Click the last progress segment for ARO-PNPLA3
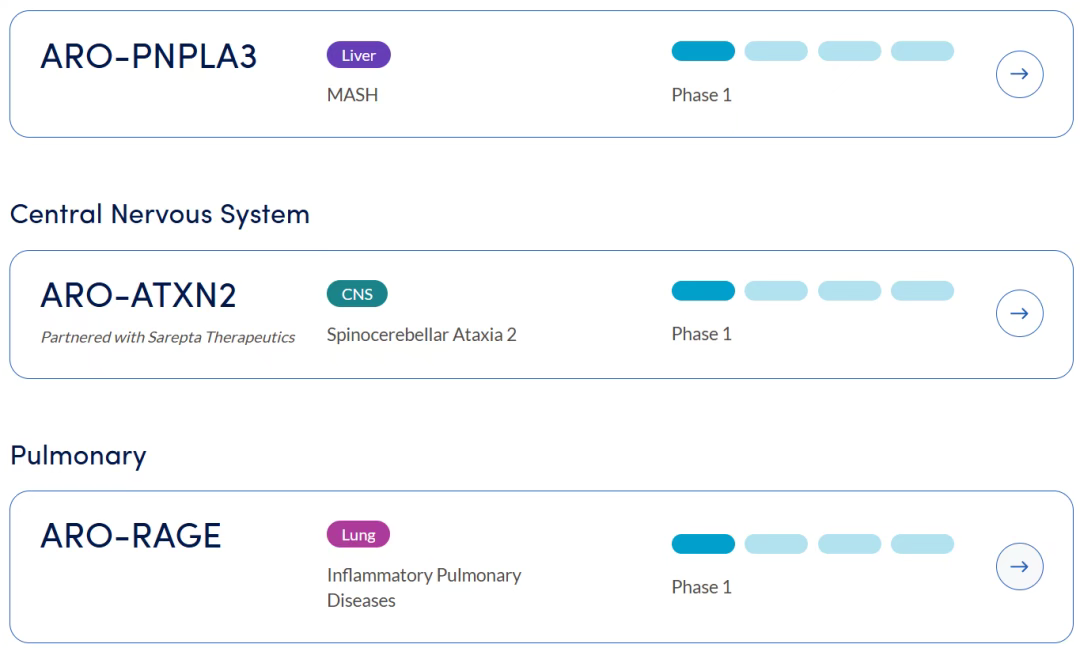Screen dimensions: 1080x648 [922, 51]
